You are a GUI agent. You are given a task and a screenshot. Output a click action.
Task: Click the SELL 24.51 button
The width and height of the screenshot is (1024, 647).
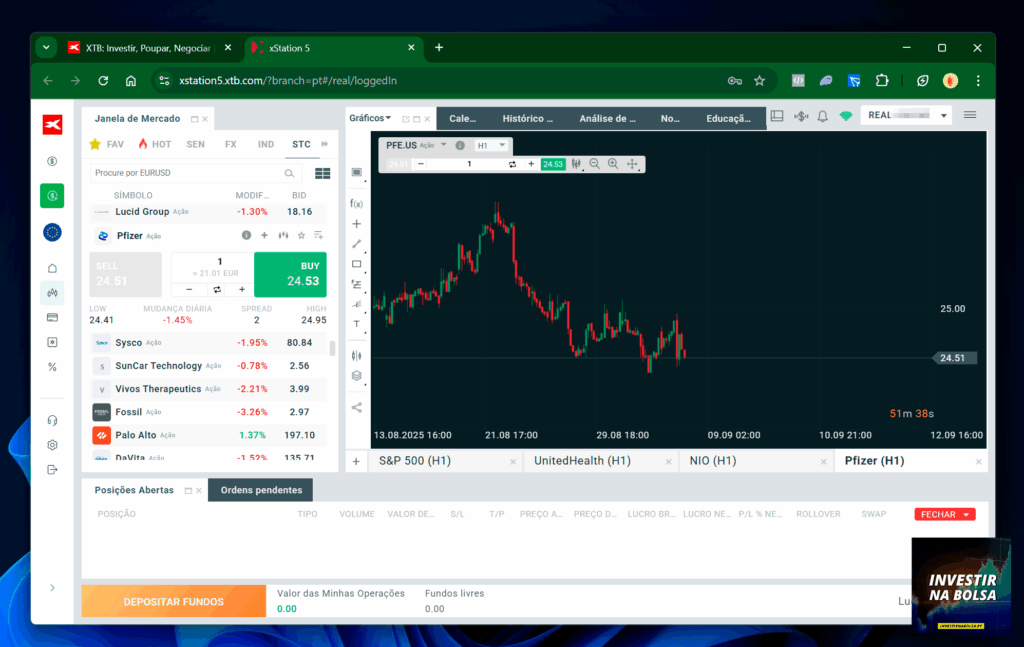tap(125, 274)
